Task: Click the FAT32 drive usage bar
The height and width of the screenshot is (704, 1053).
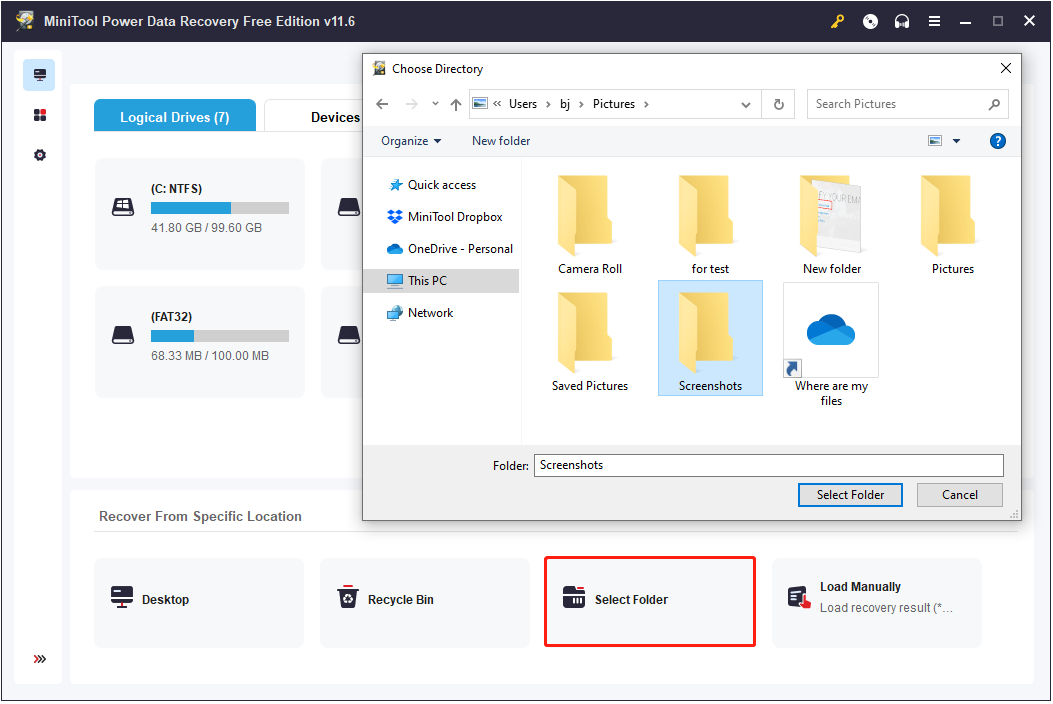Action: (x=220, y=336)
